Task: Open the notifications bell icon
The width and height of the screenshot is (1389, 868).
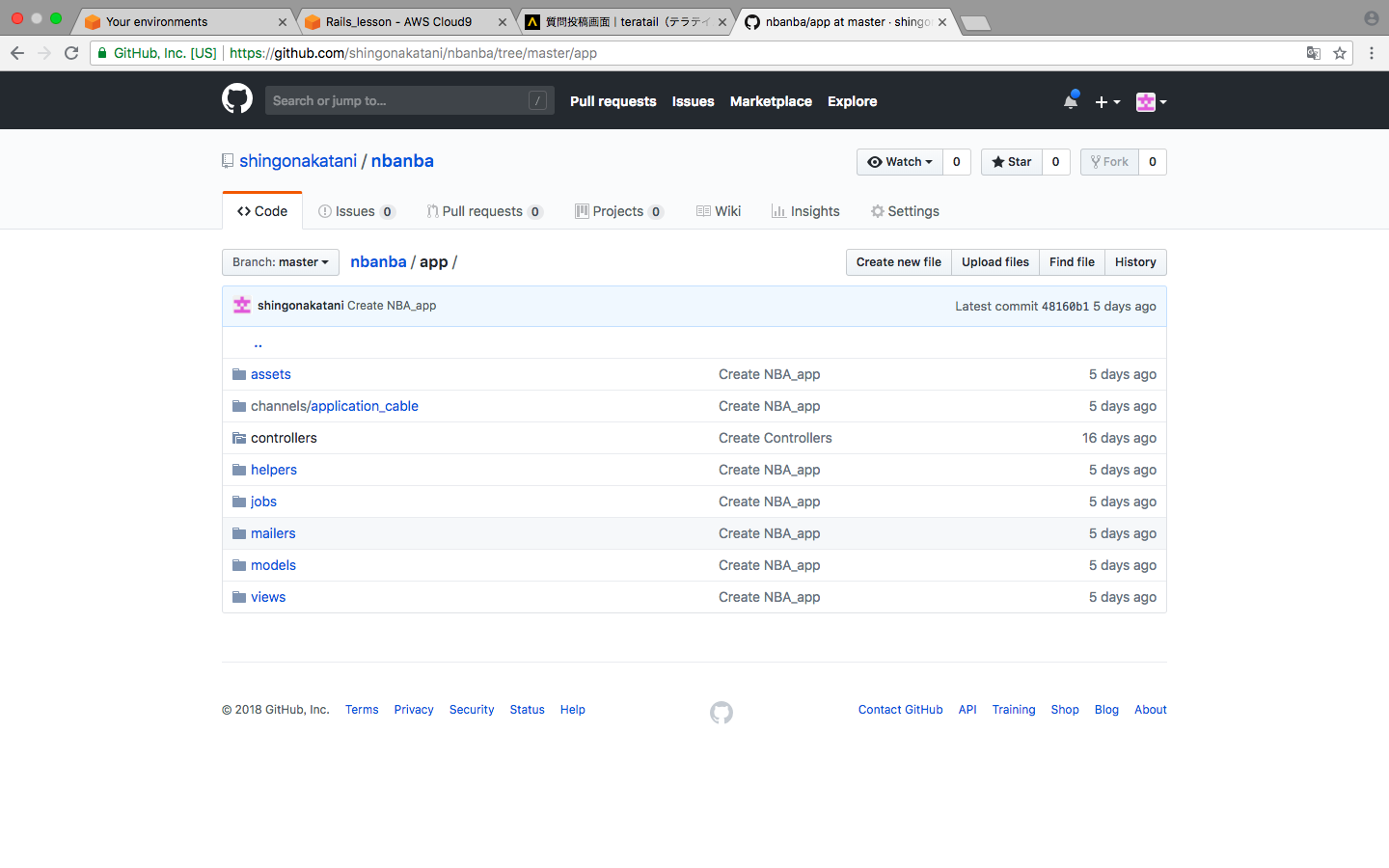Action: tap(1071, 100)
